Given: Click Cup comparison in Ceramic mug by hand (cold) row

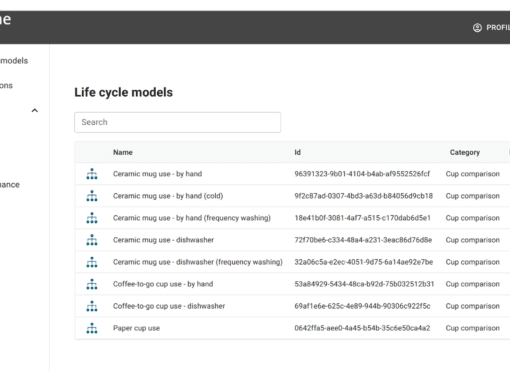Looking at the screenshot, I should (473, 196).
